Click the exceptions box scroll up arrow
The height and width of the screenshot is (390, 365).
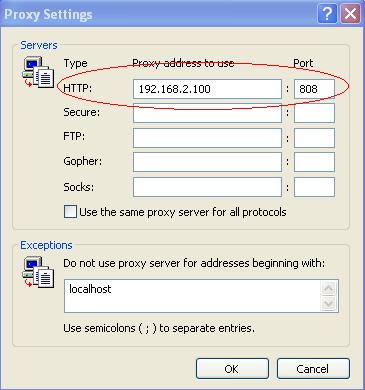tap(329, 288)
